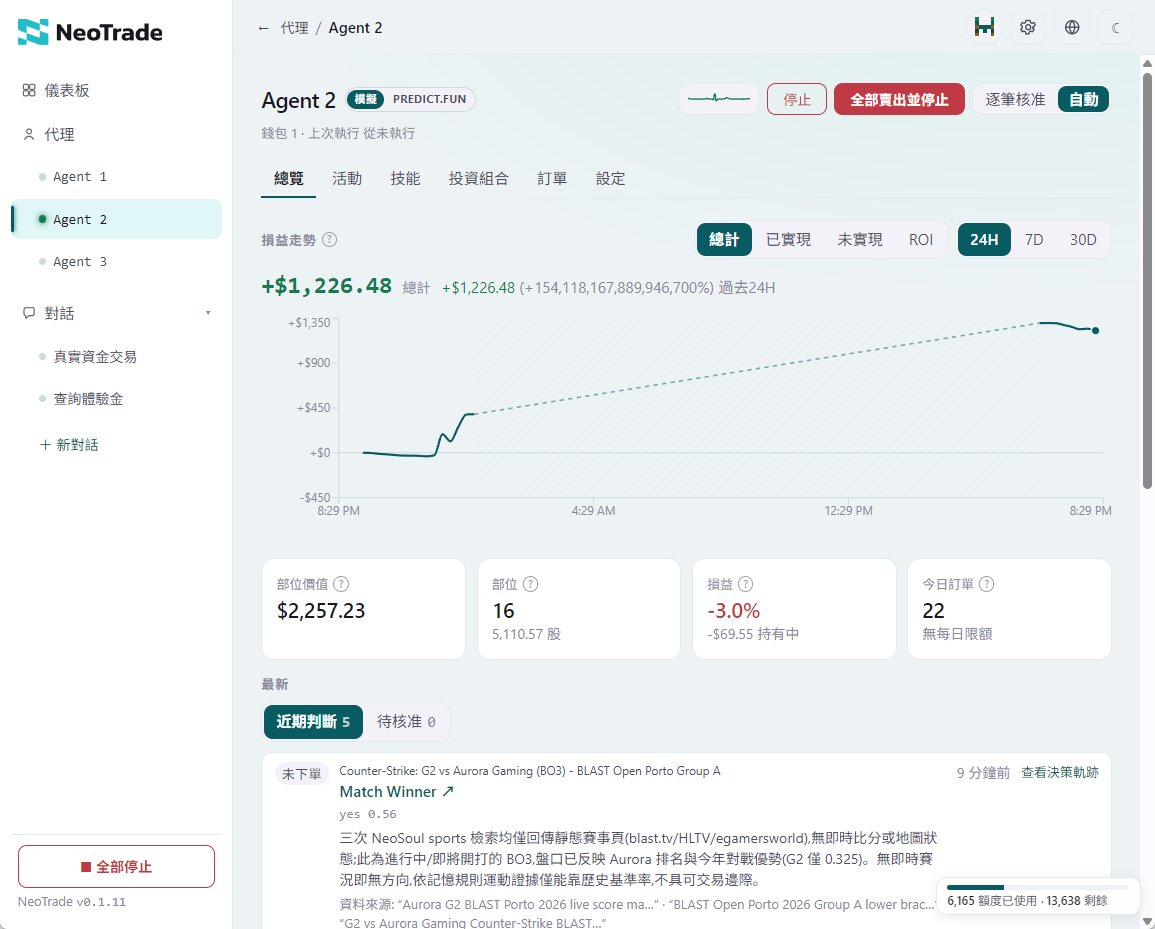Click the quota usage progress bar

[x=1037, y=887]
